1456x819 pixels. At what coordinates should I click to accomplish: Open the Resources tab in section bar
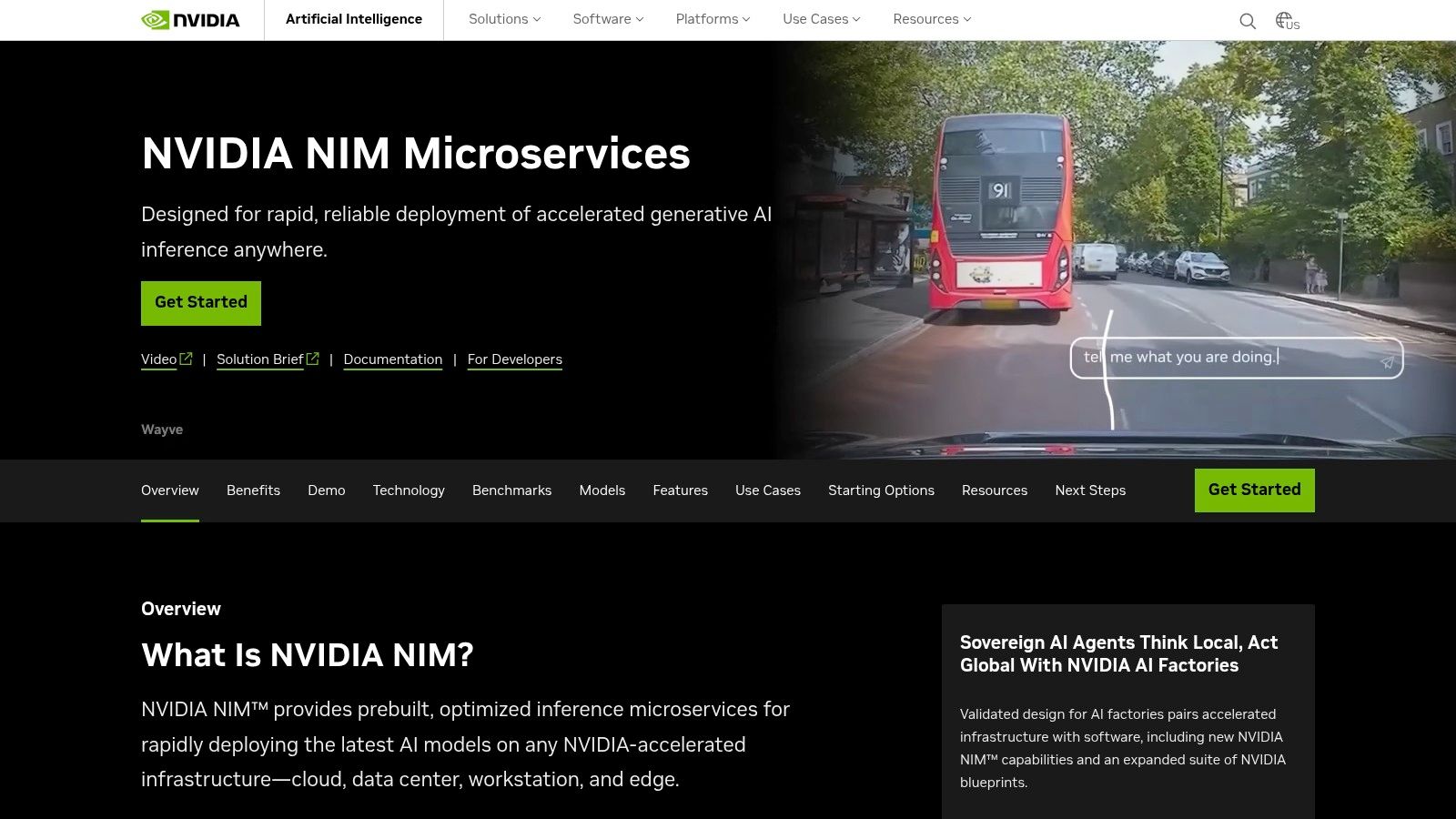tap(995, 490)
